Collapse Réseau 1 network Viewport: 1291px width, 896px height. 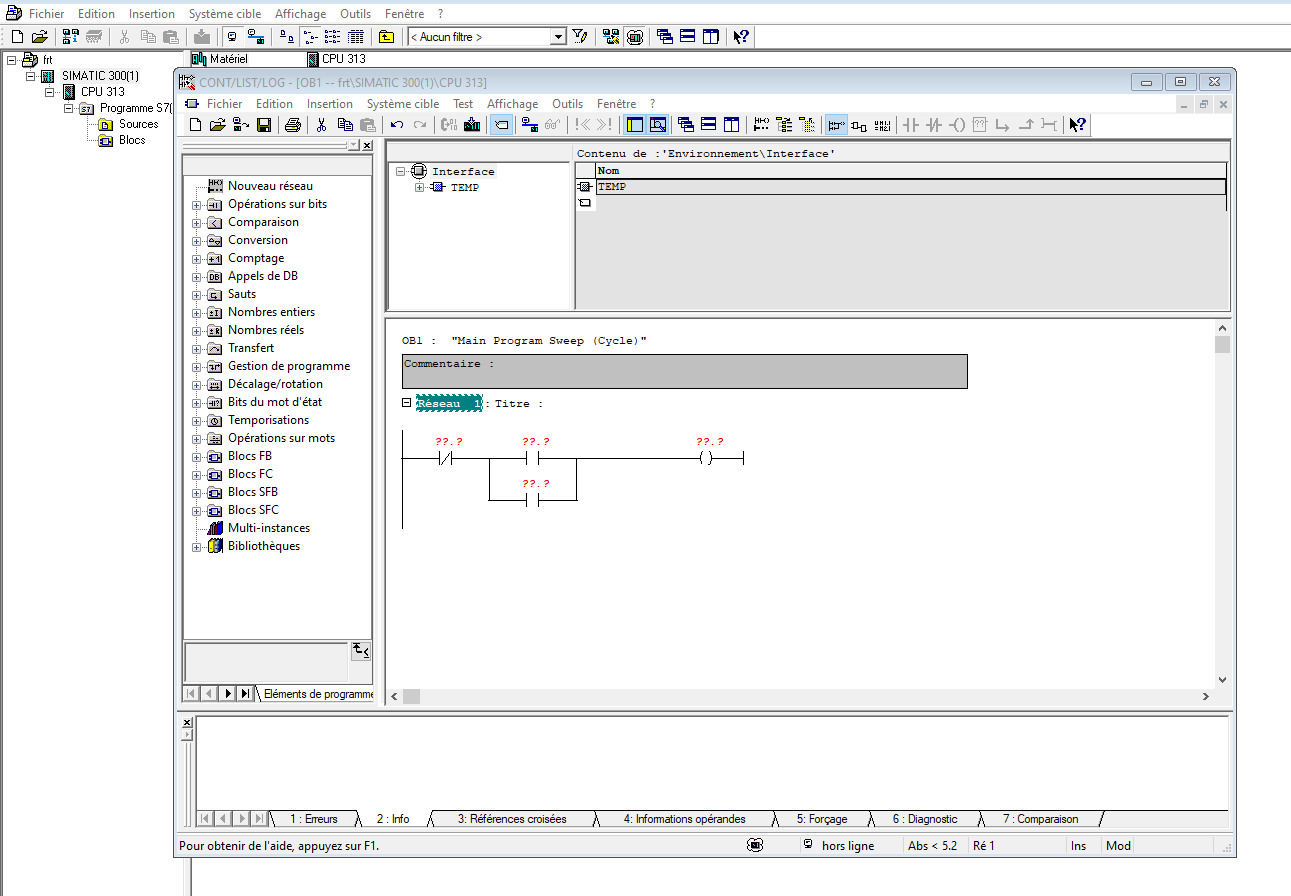(x=407, y=403)
